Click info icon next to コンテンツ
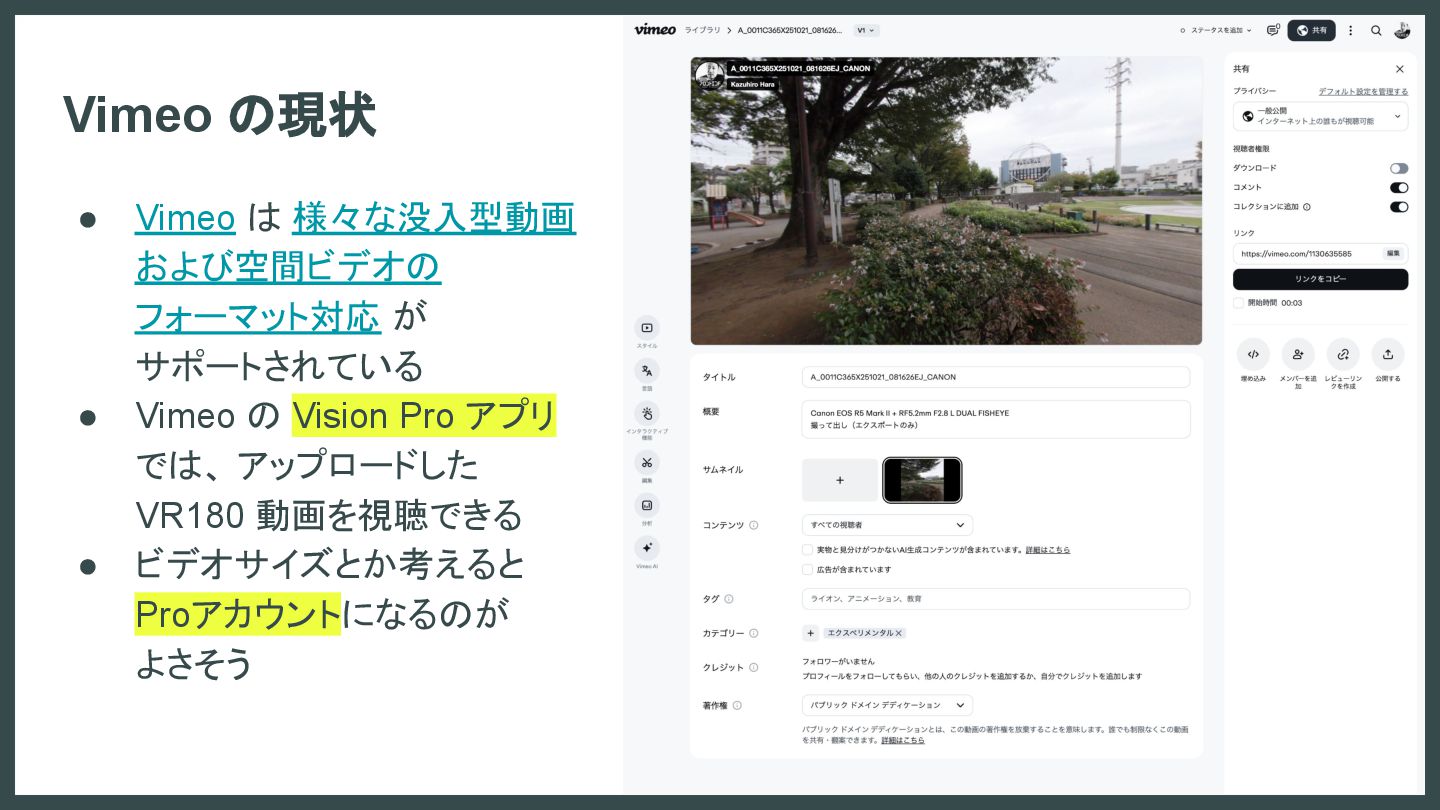The height and width of the screenshot is (810, 1440). (754, 525)
